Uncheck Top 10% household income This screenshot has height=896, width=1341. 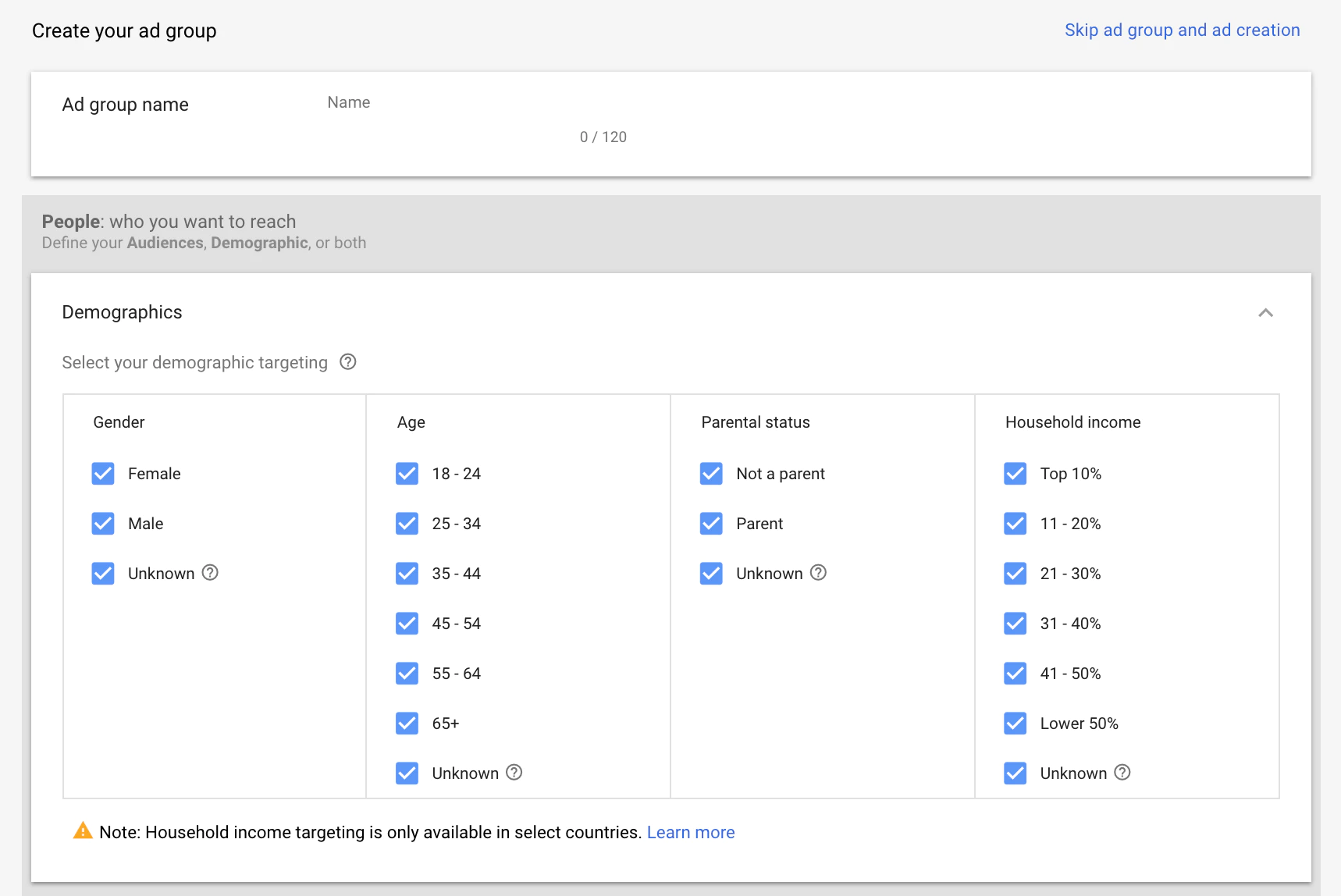[1015, 474]
